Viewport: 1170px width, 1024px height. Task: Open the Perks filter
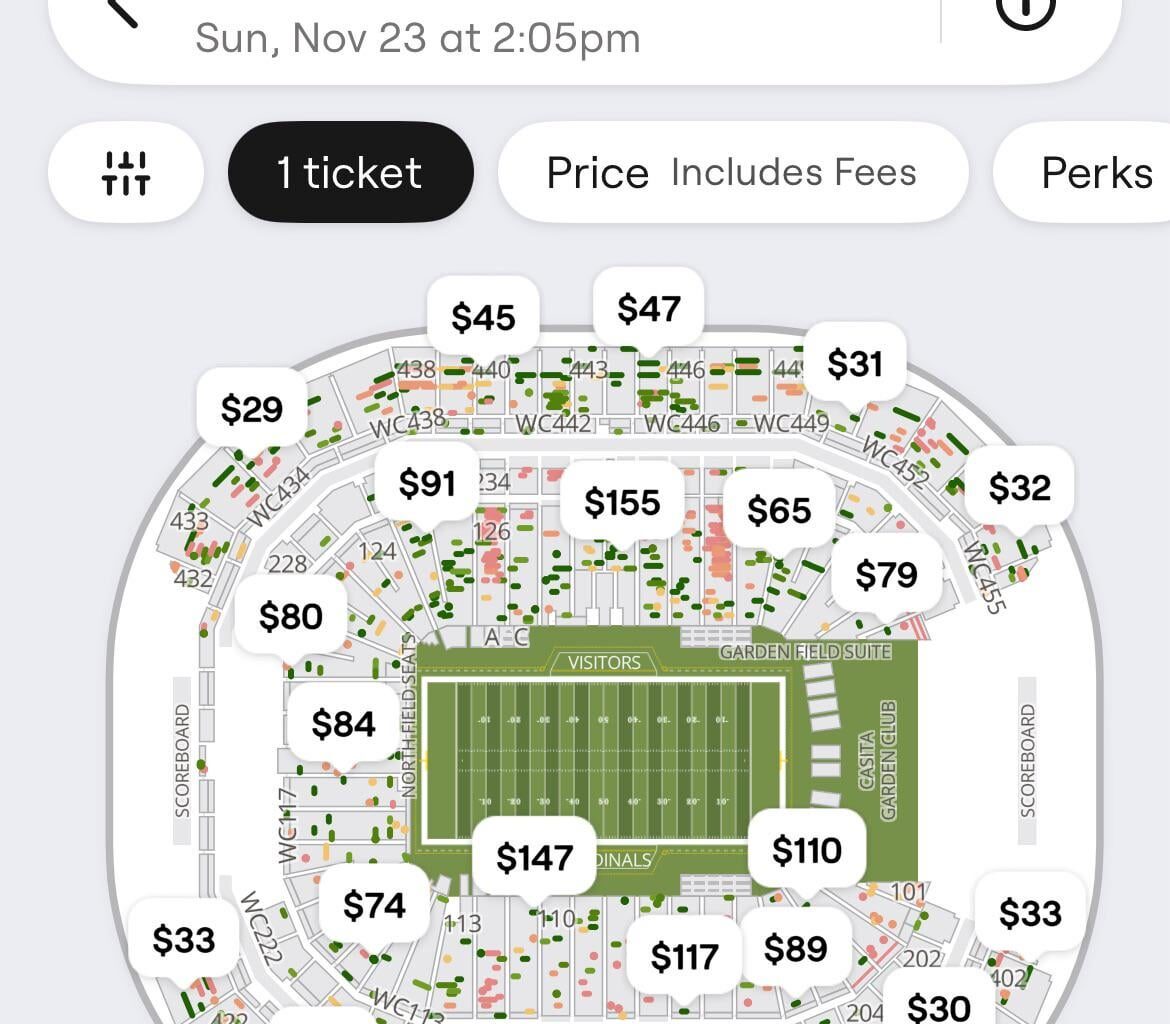pyautogui.click(x=1096, y=173)
